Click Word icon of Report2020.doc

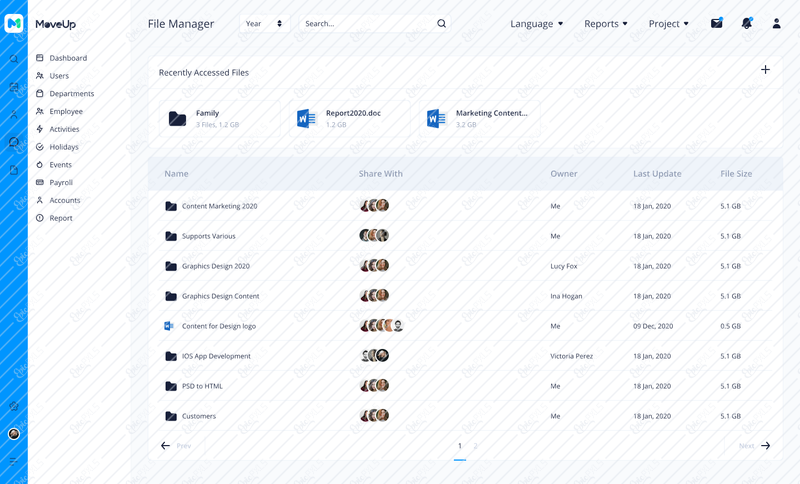coord(307,119)
